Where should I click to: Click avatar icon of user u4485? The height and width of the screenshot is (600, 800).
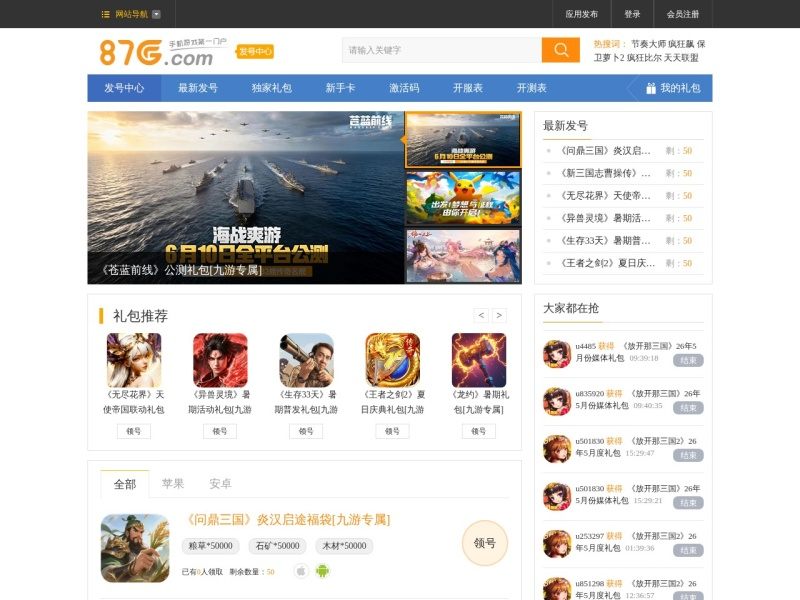[x=557, y=354]
